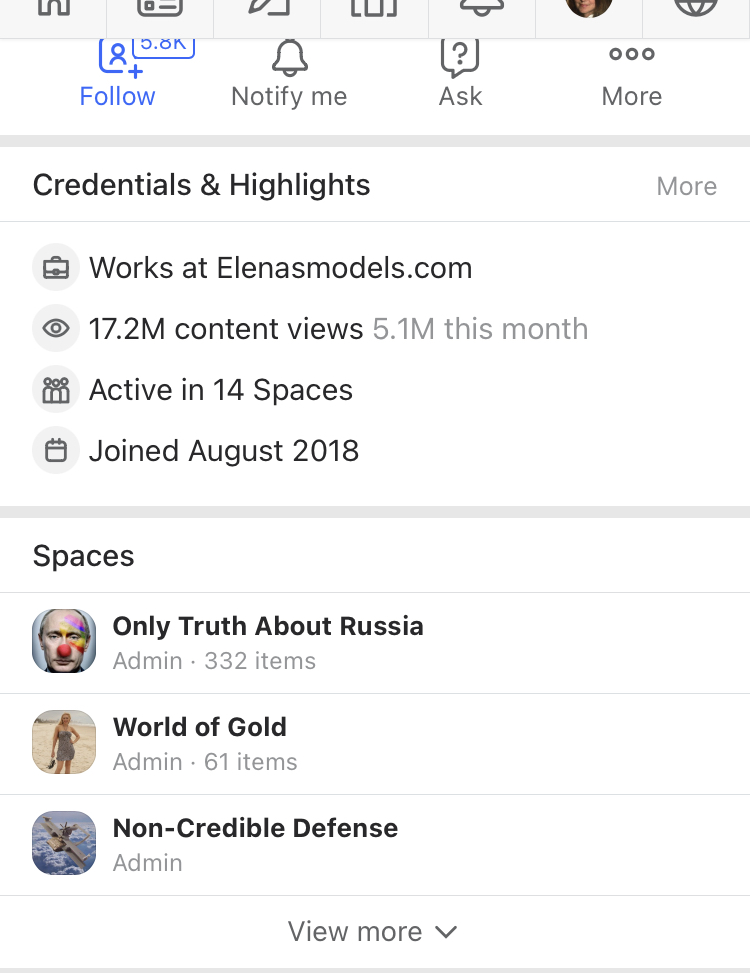Open the Home tab in top bar

pyautogui.click(x=53, y=8)
